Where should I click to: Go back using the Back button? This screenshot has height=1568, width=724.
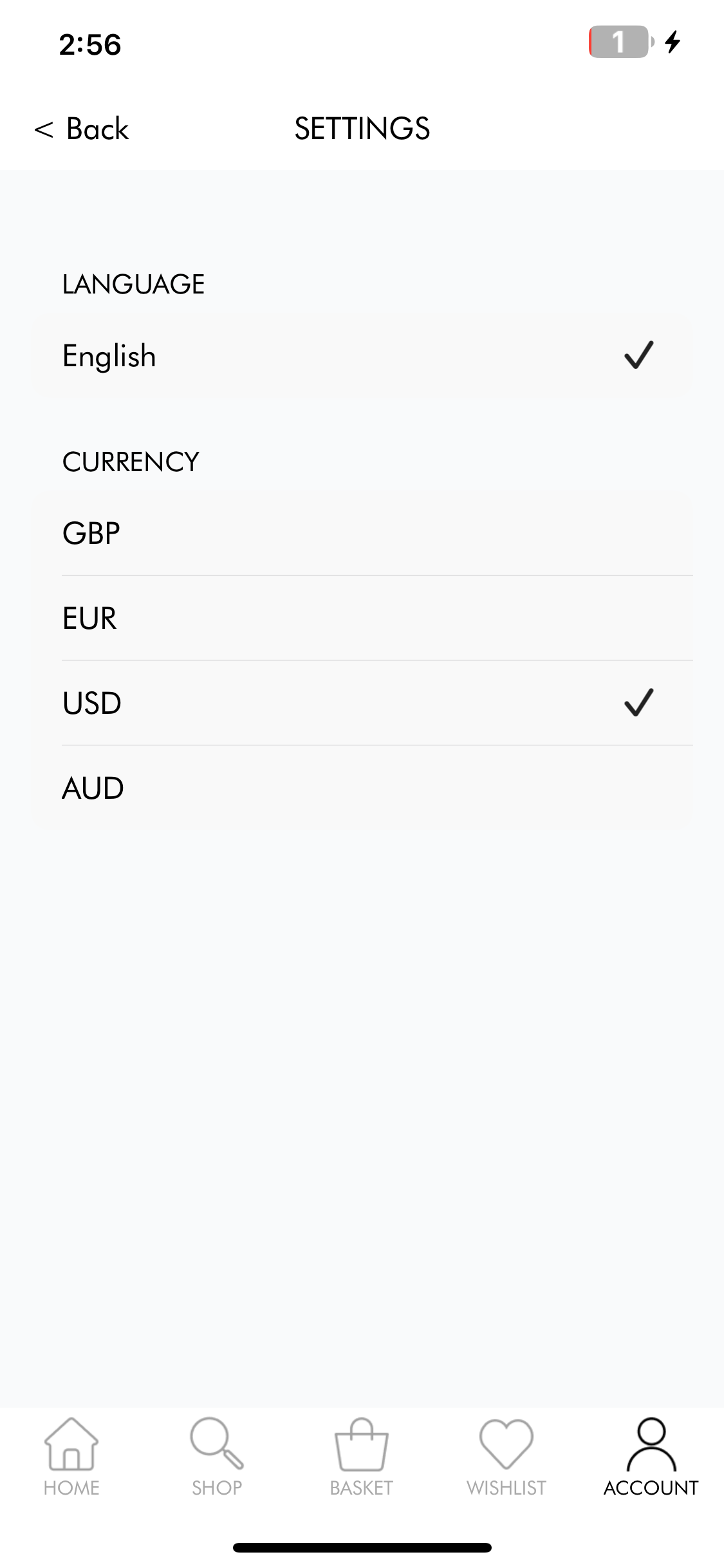(82, 129)
